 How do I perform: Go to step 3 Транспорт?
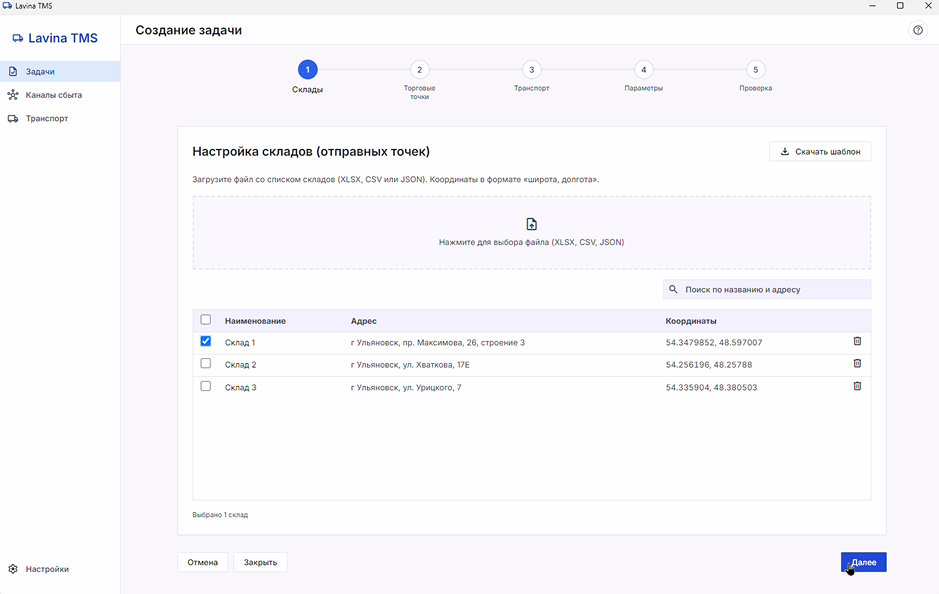click(531, 70)
